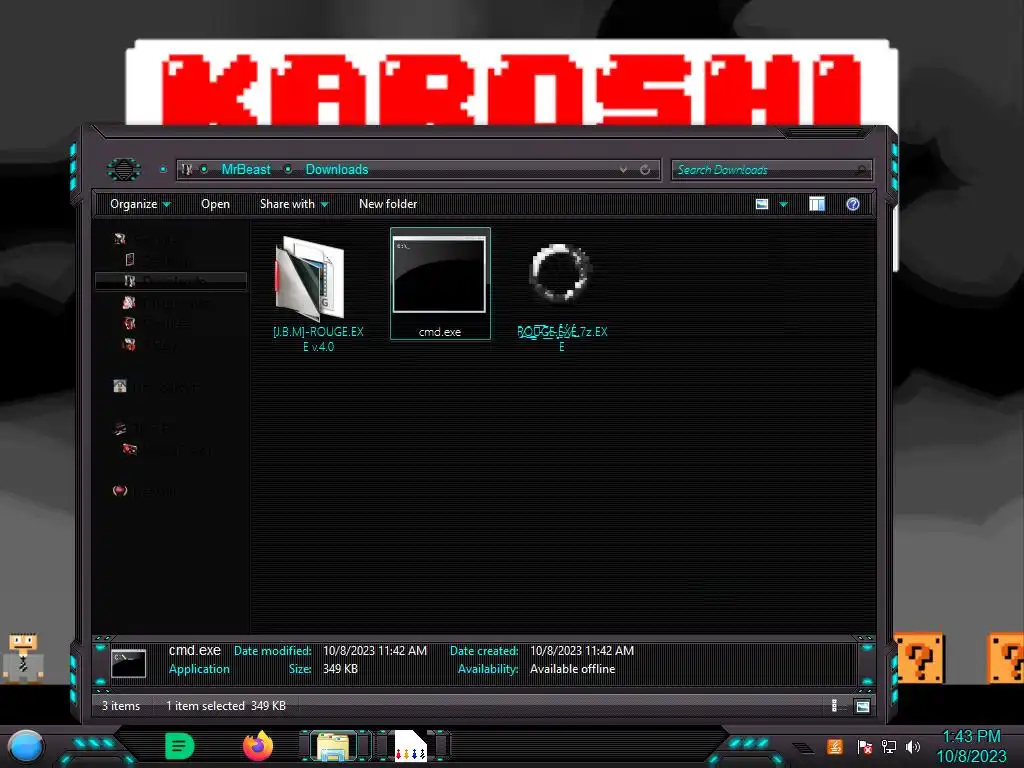Click date created value 10/8/2023 11:42 AM
1024x768 pixels.
coord(582,650)
